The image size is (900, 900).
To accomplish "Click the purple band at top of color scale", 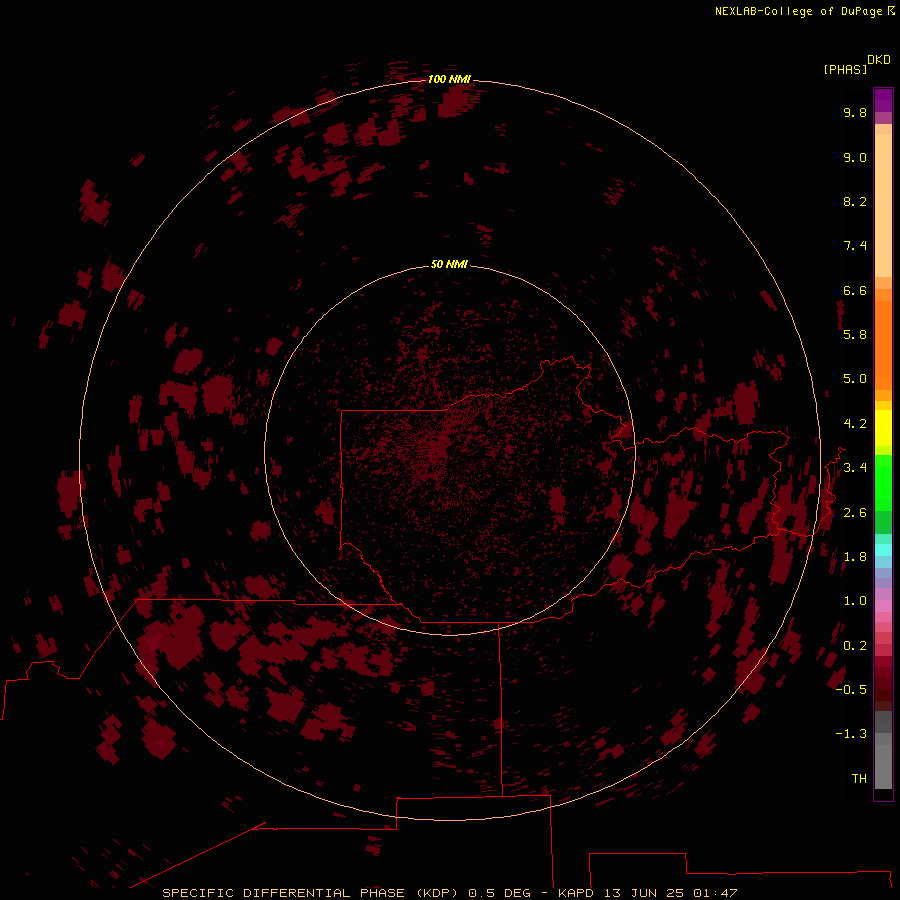I will (x=883, y=100).
